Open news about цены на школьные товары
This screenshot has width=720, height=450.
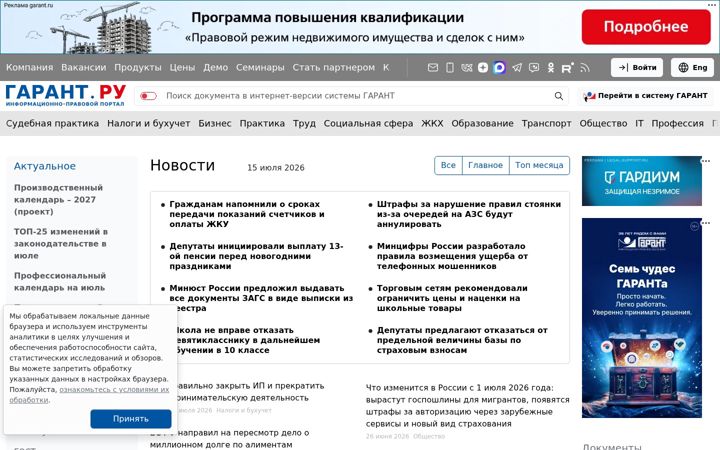[452, 298]
